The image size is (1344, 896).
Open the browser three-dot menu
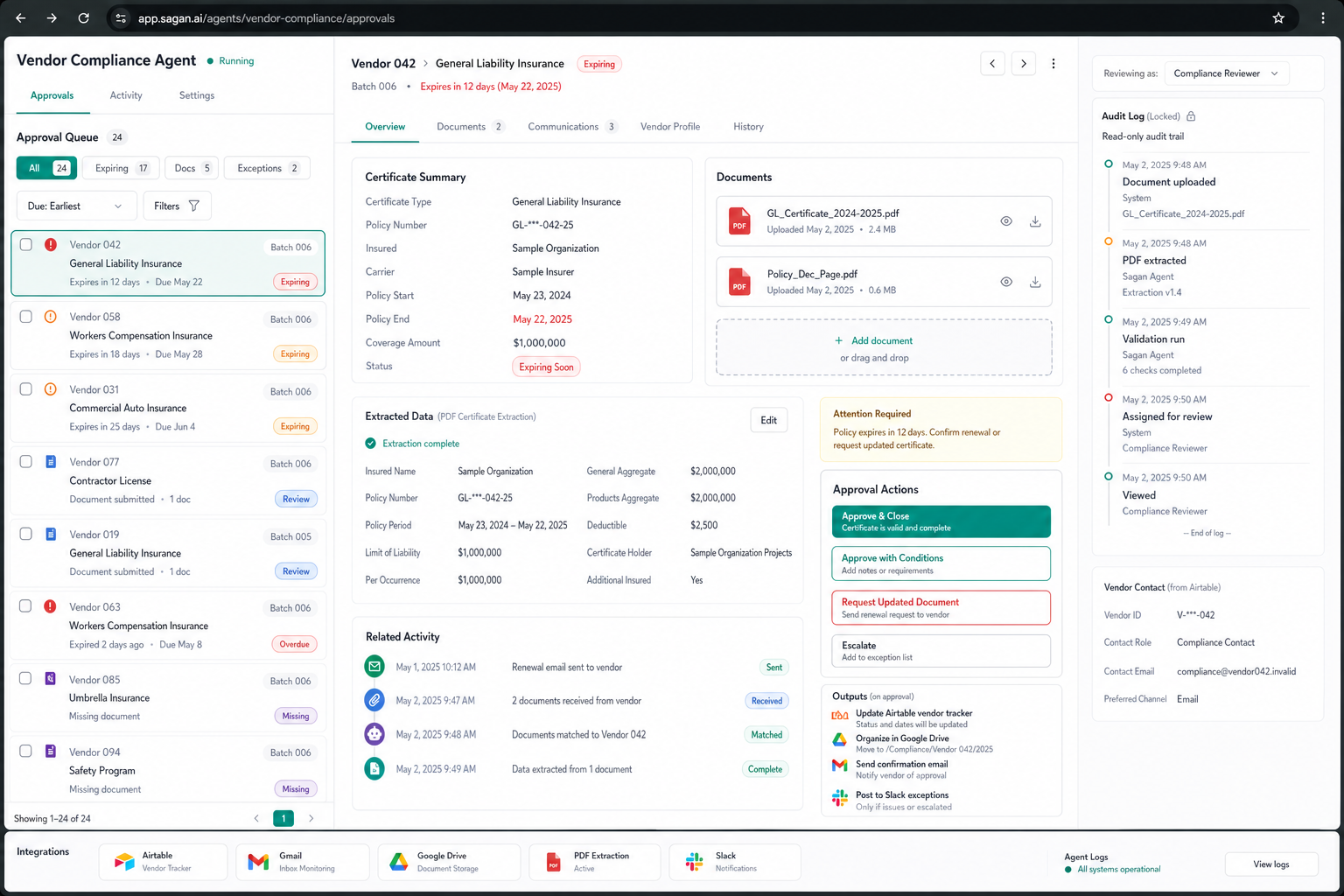point(1323,17)
